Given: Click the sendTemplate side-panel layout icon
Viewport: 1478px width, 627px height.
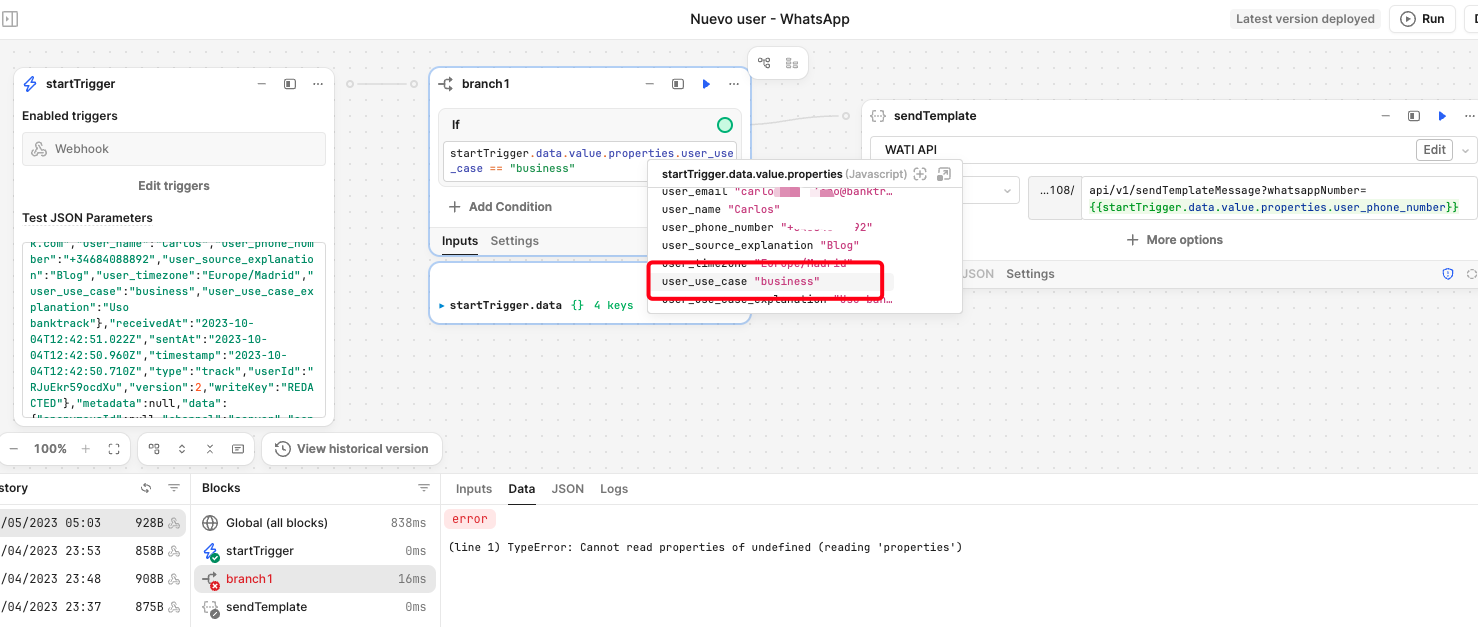Looking at the screenshot, I should pos(1413,116).
